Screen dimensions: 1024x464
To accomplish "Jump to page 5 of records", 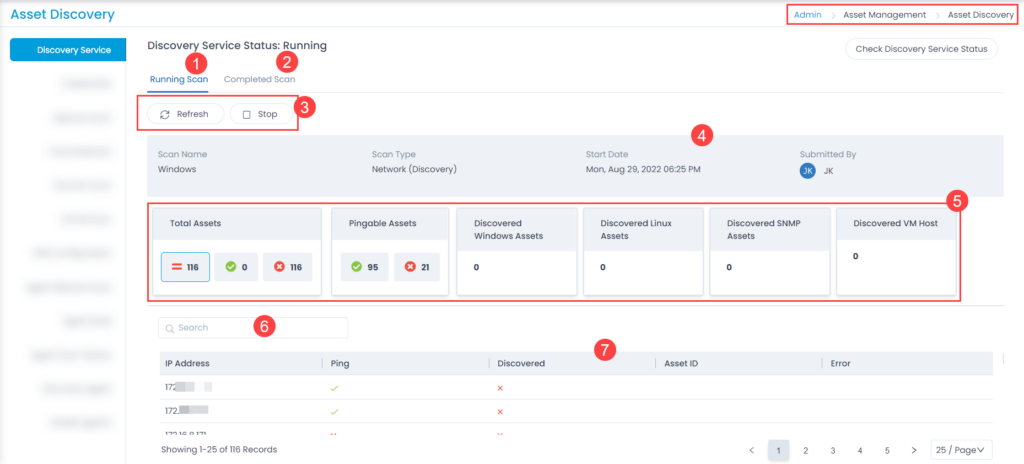I will click(886, 450).
